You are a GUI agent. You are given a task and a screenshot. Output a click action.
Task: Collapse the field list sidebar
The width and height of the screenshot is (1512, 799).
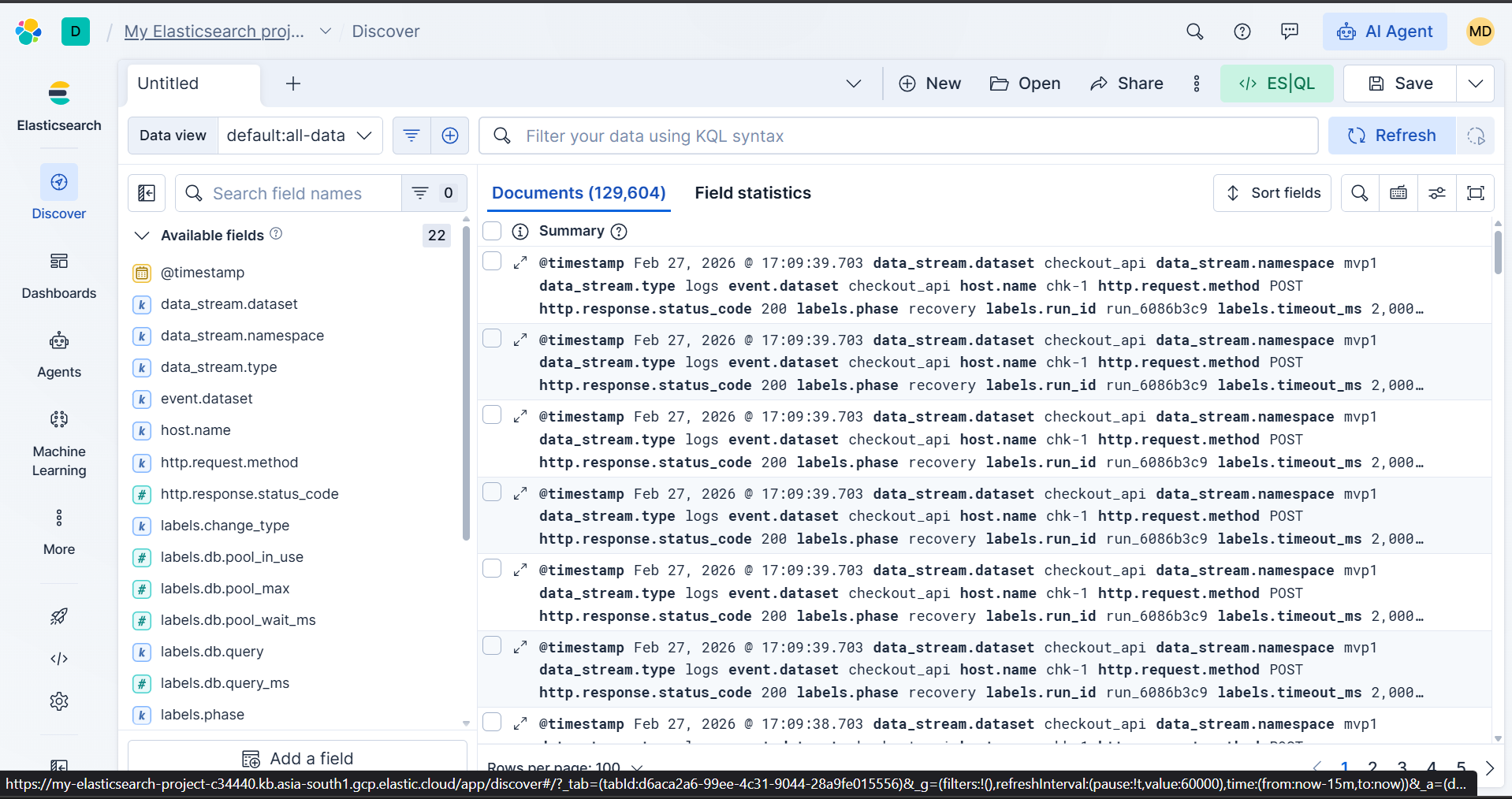click(147, 193)
